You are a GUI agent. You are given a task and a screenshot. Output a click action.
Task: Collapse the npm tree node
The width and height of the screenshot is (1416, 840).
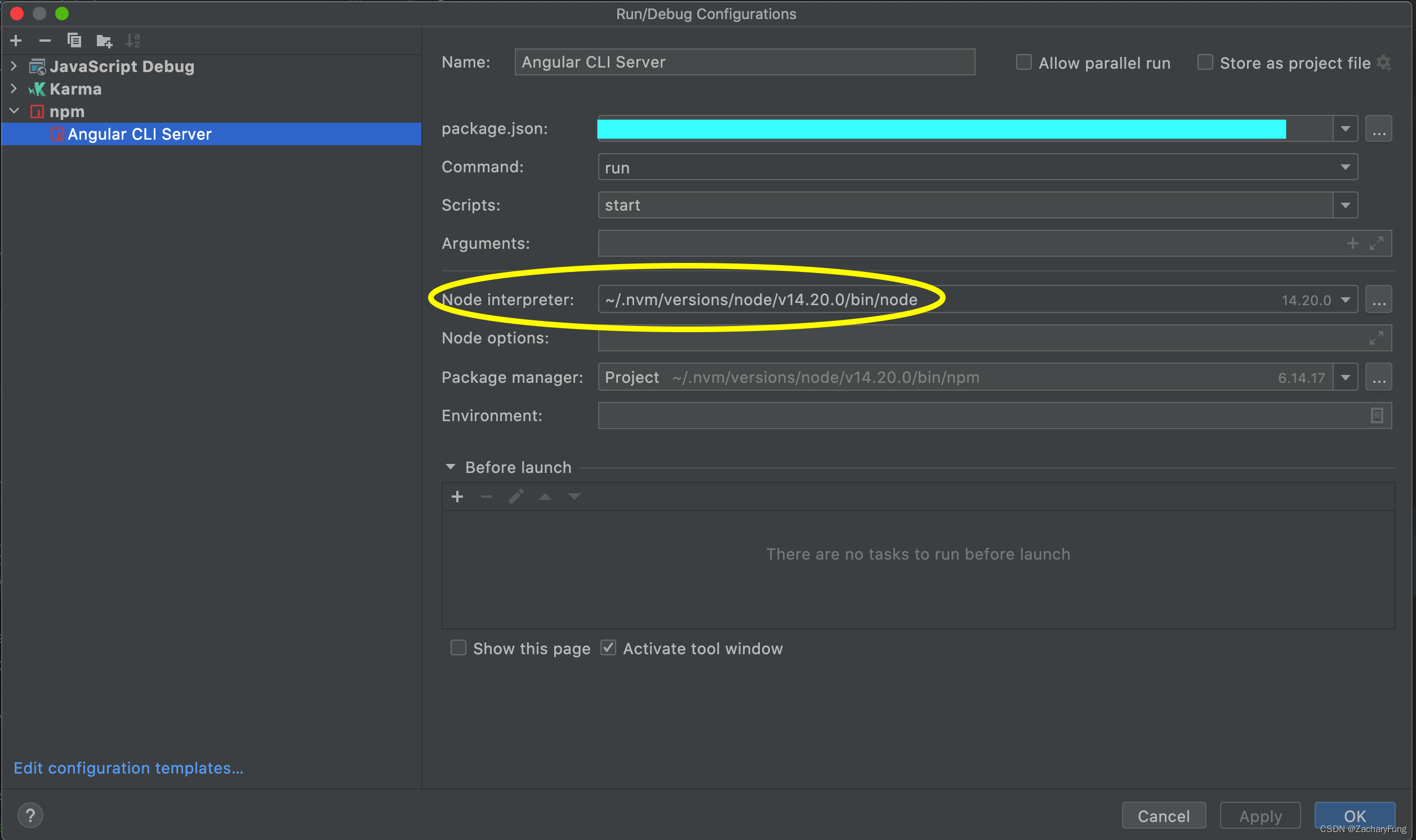click(x=14, y=111)
